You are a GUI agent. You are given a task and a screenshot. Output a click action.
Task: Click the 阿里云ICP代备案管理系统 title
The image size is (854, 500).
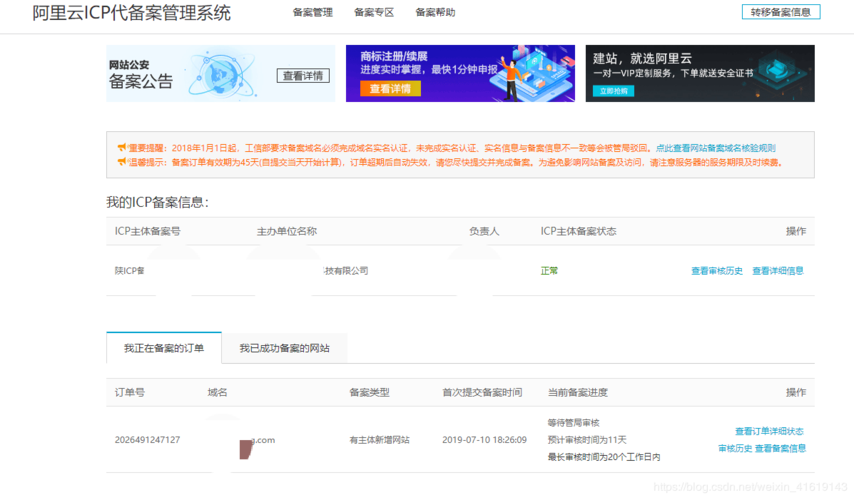pyautogui.click(x=131, y=13)
